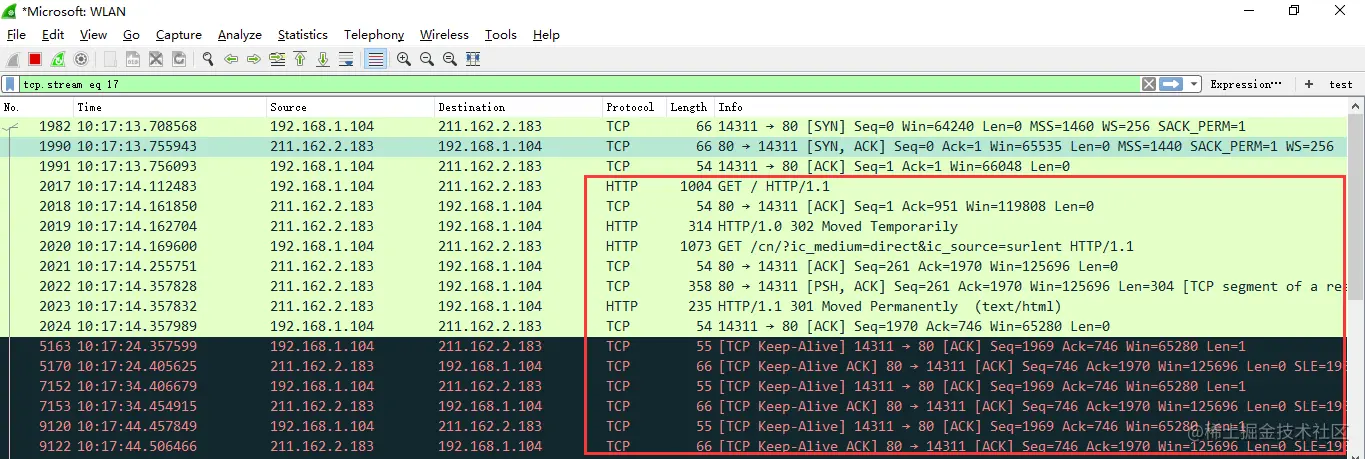
Task: Open the Tools menu
Action: coord(501,35)
